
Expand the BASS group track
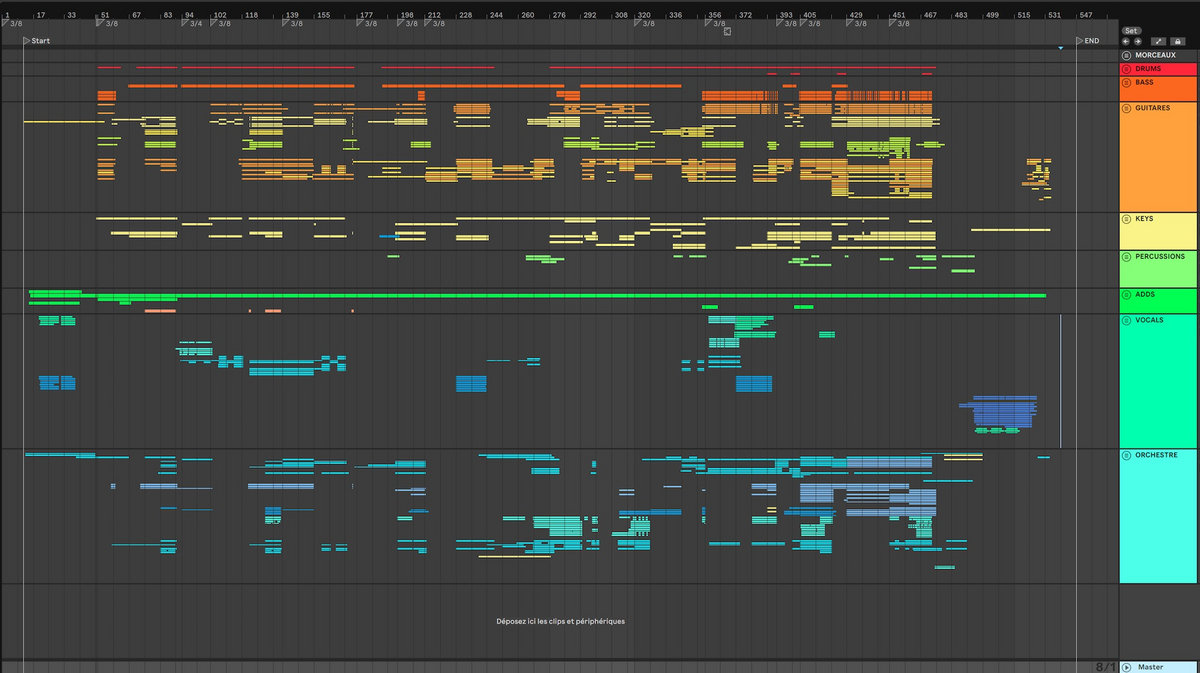(x=1126, y=83)
